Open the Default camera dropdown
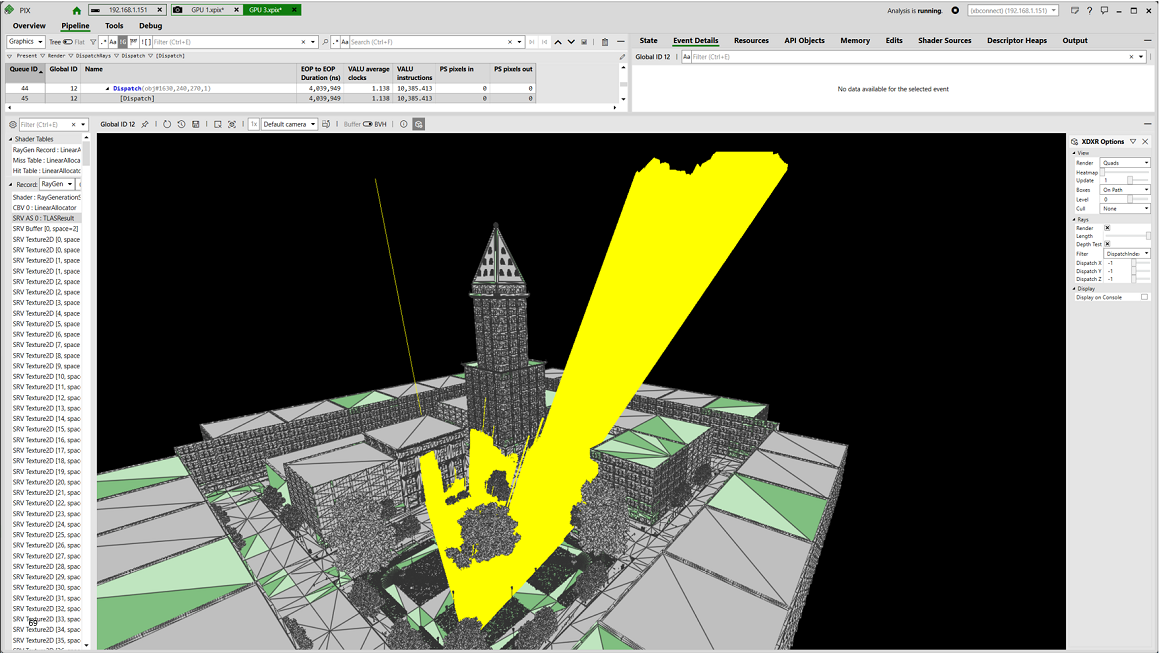This screenshot has height=653, width=1159. click(x=290, y=124)
